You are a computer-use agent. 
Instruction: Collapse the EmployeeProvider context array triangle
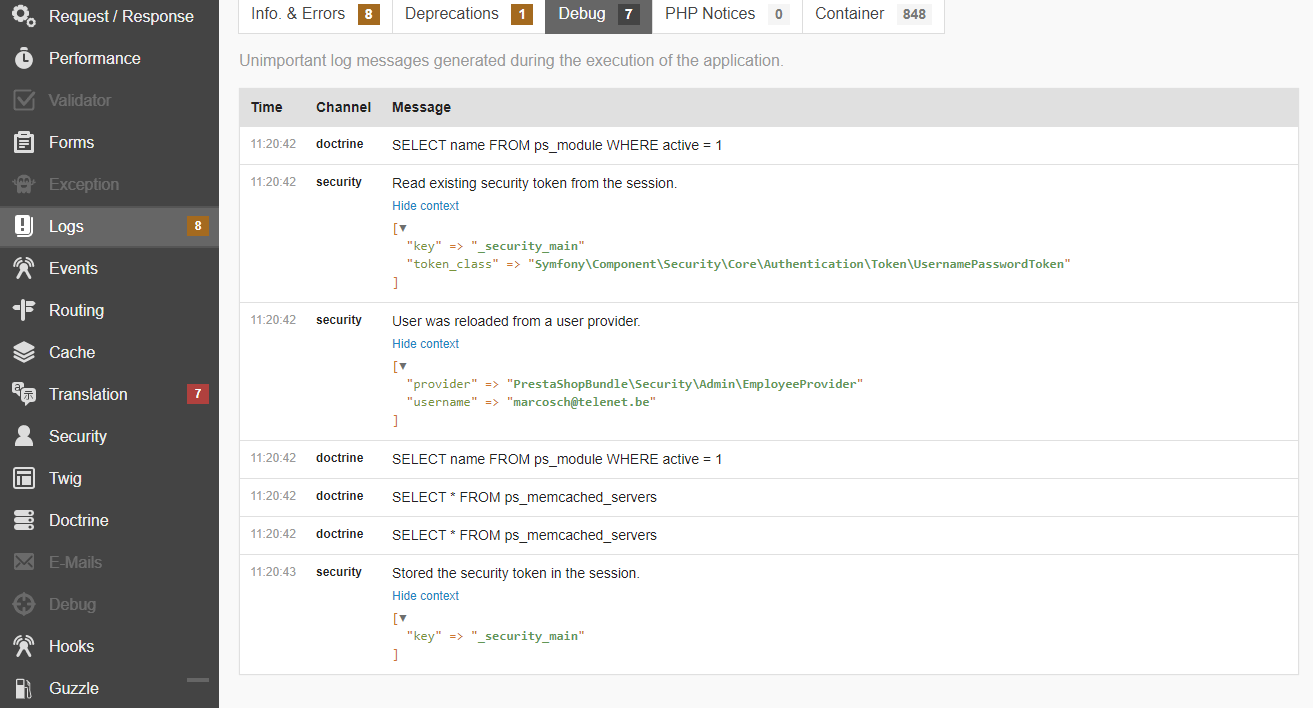403,366
